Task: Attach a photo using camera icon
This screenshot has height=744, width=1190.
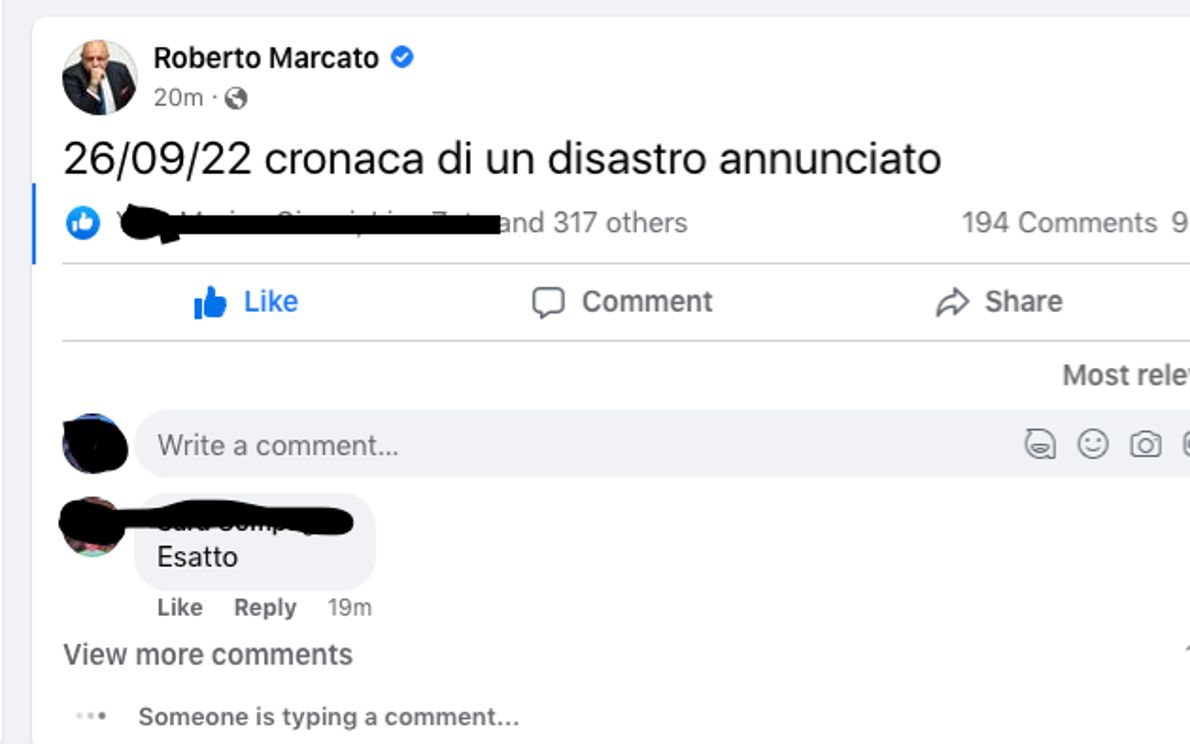Action: (x=1145, y=444)
